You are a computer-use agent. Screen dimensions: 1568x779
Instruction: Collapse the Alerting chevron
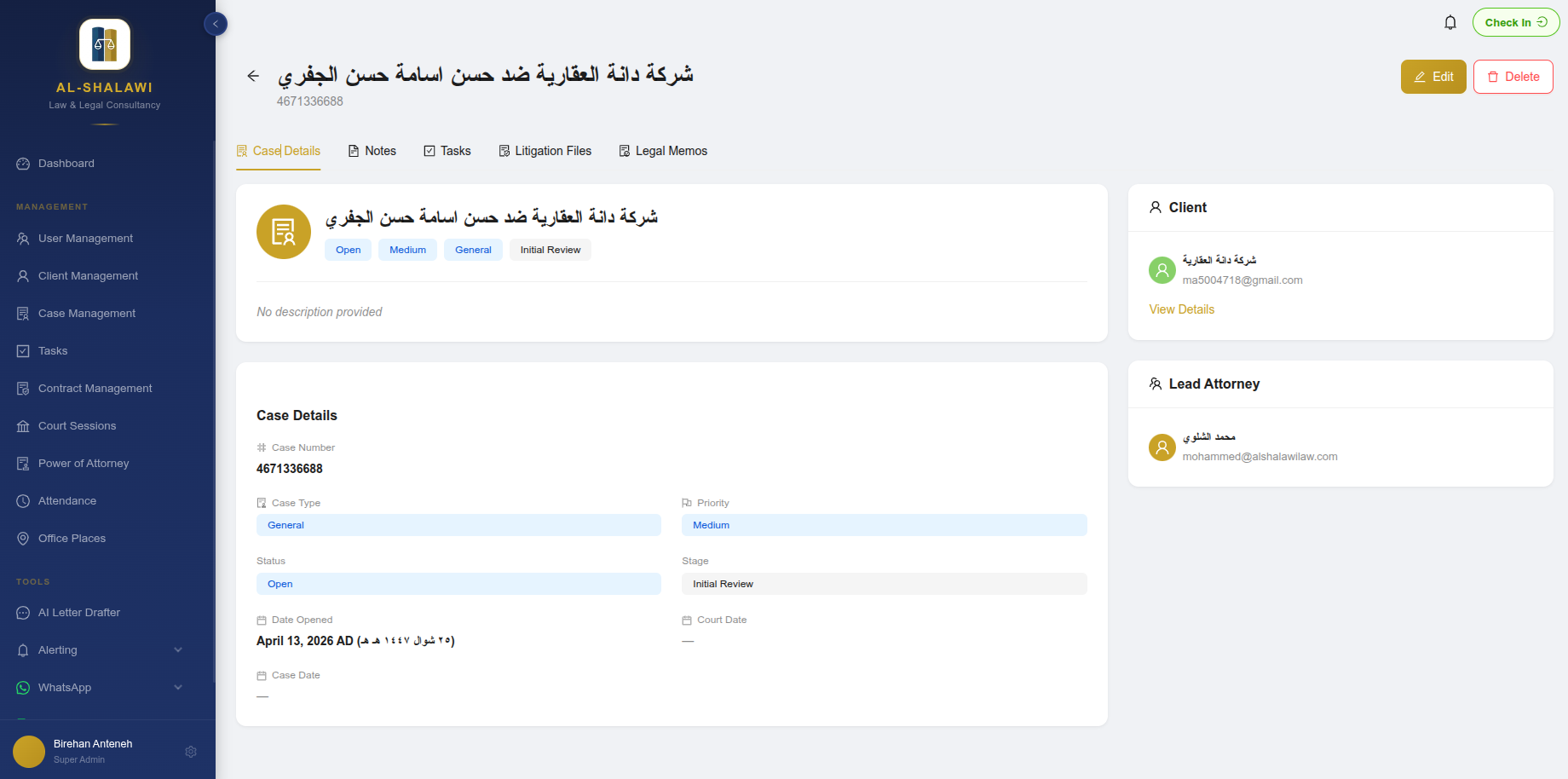coord(178,649)
